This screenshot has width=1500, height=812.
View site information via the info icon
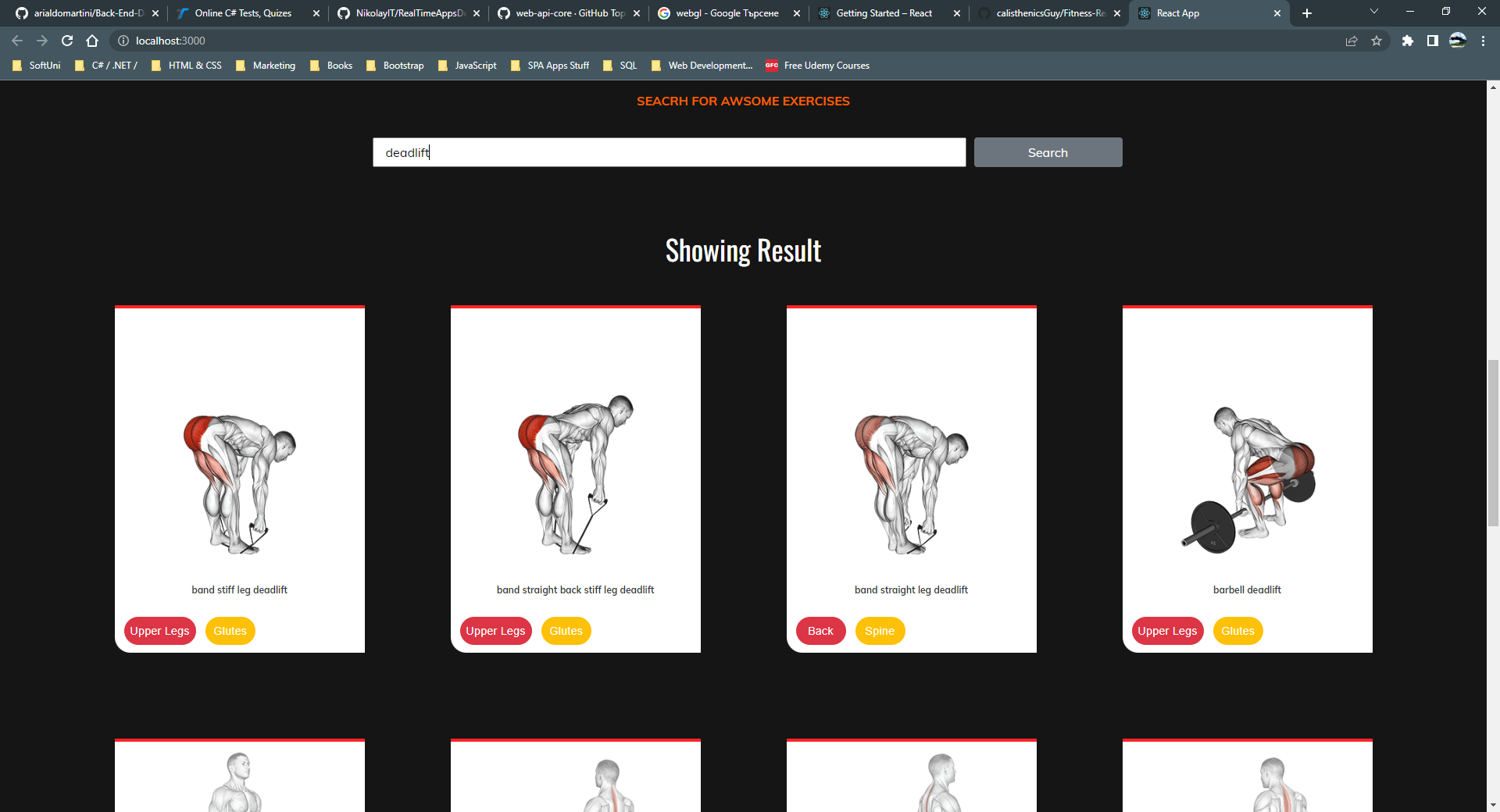point(123,41)
